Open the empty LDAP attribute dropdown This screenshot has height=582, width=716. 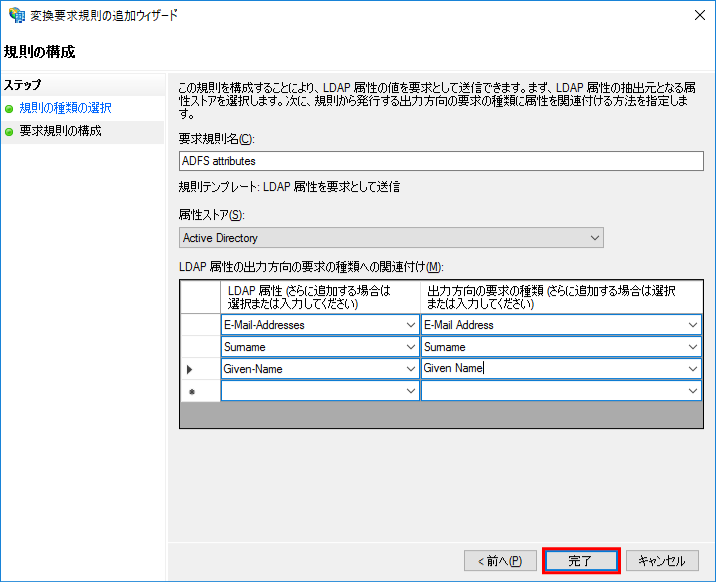pyautogui.click(x=411, y=391)
